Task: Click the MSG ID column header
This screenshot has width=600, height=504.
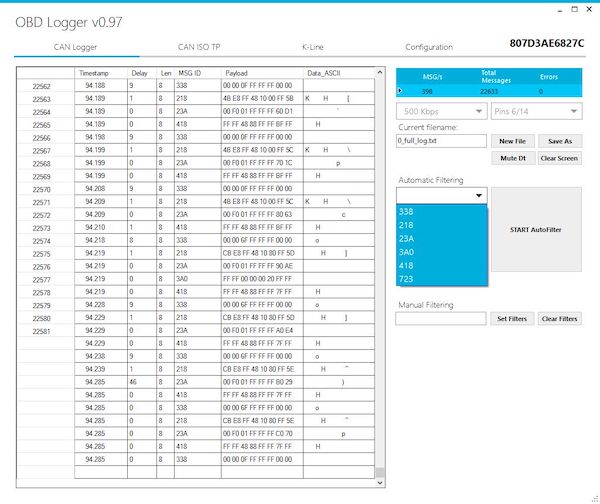Action: tap(197, 73)
